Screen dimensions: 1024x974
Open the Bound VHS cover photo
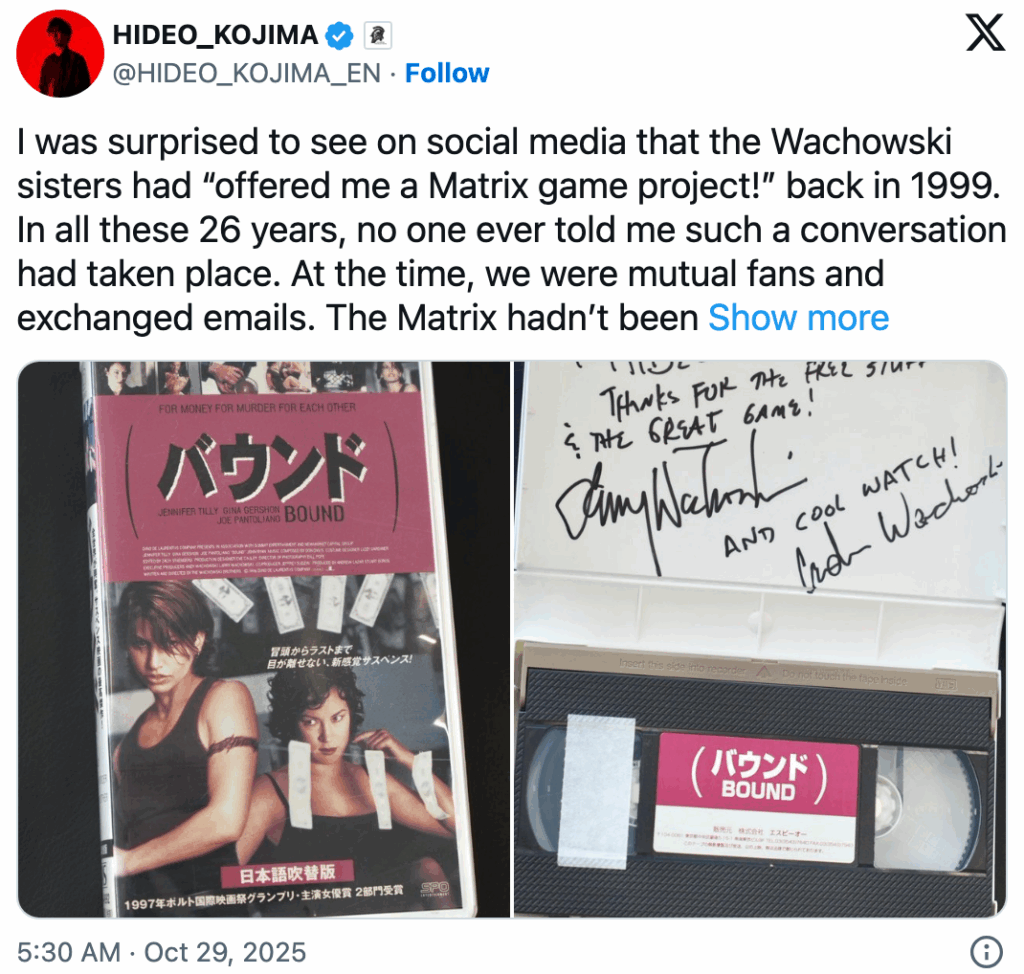coord(263,639)
